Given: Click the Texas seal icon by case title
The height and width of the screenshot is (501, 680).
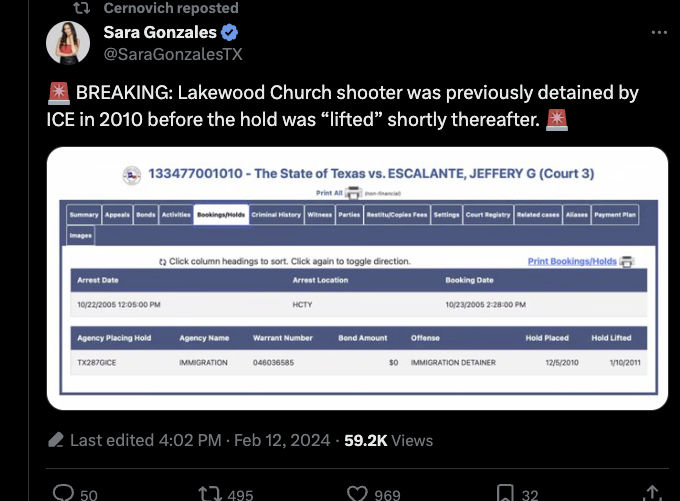Looking at the screenshot, I should tap(132, 175).
